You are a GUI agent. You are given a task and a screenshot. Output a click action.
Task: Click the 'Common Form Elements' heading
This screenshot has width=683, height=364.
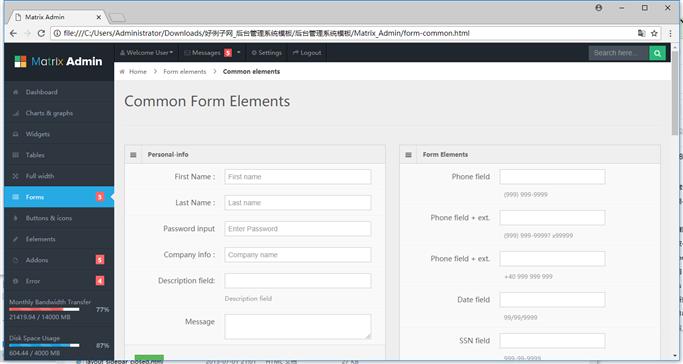[207, 101]
